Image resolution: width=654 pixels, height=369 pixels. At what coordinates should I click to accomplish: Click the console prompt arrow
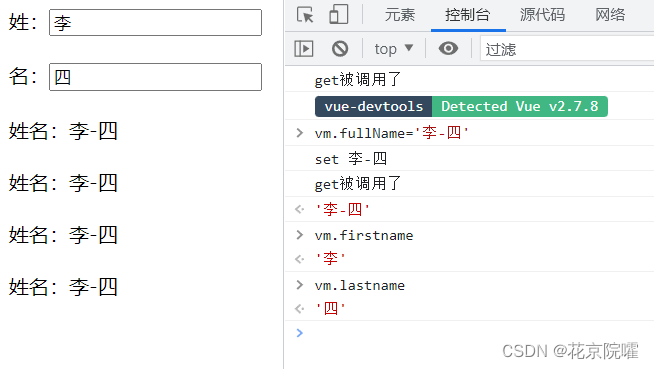299,333
